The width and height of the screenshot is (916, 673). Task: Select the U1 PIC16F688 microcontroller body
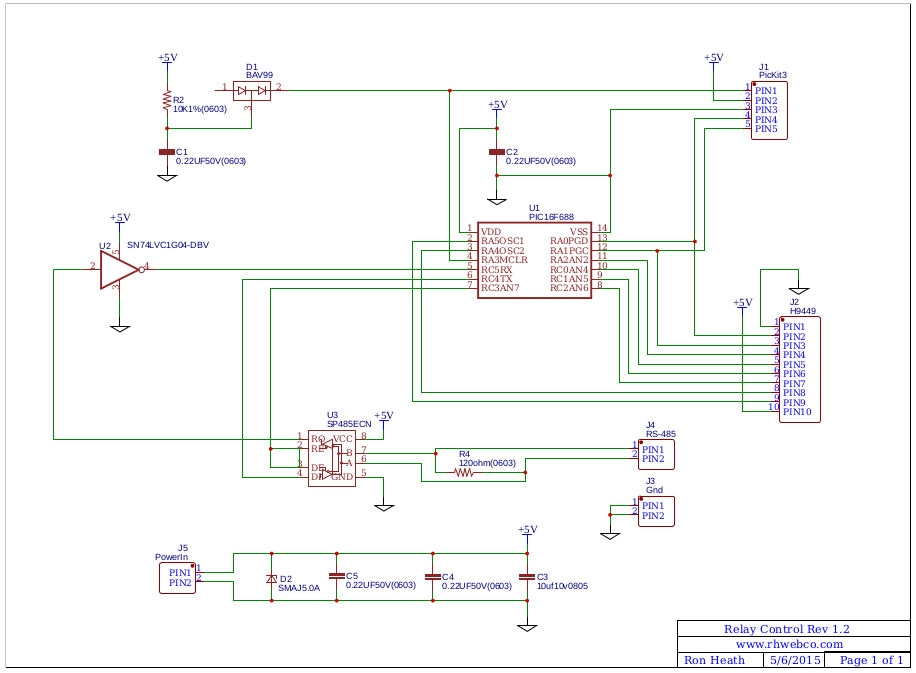click(x=535, y=260)
